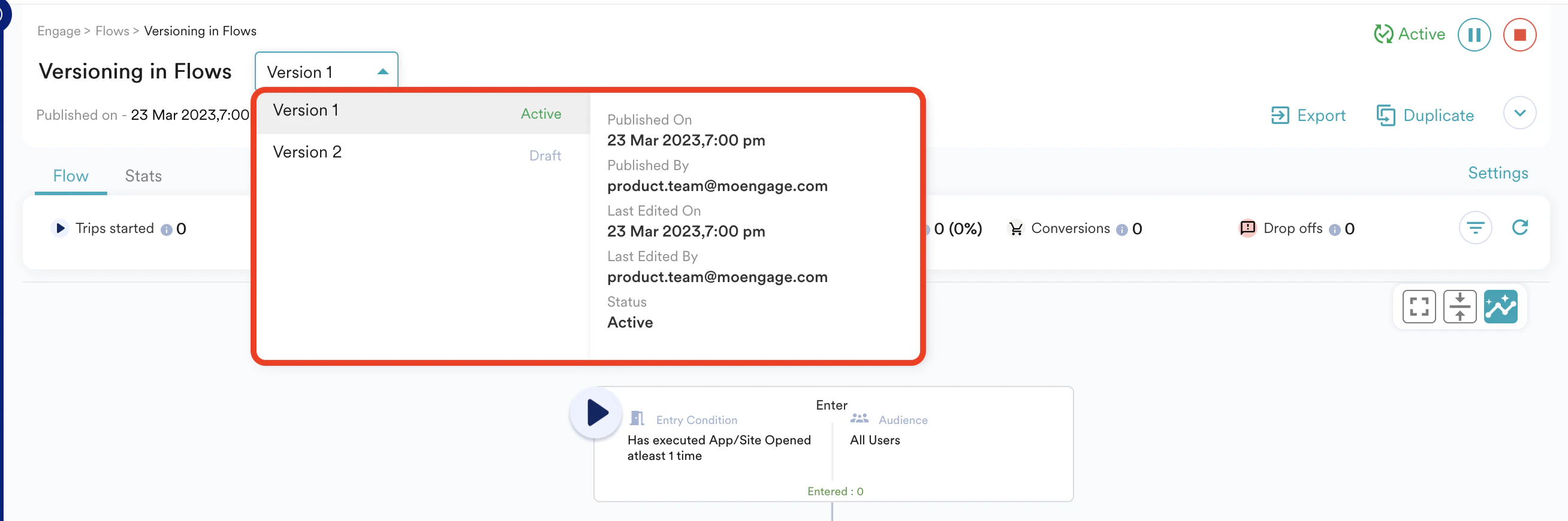Toggle fullscreen canvas view
This screenshot has width=1568, height=521.
[x=1419, y=307]
